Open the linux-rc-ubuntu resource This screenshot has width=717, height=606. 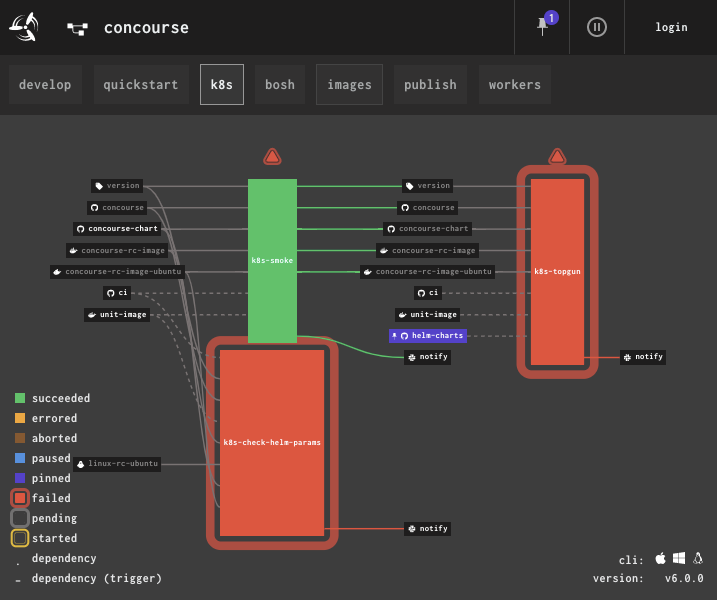pos(117,464)
